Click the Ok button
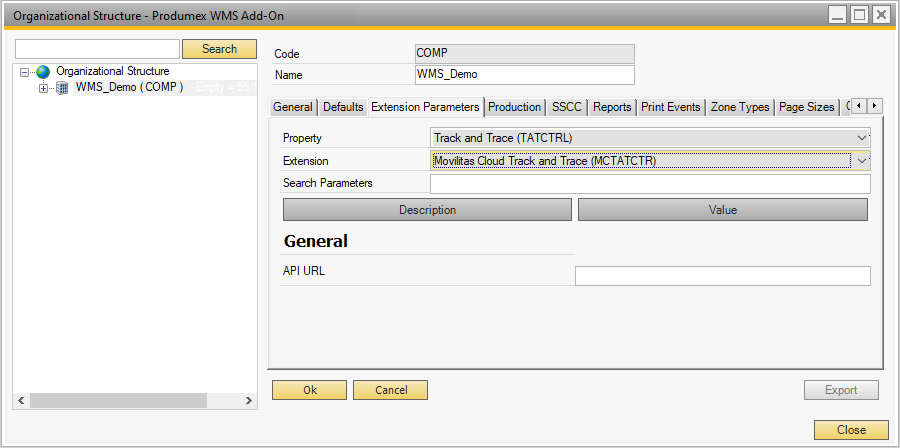Viewport: 900px width, 448px height. coord(310,390)
